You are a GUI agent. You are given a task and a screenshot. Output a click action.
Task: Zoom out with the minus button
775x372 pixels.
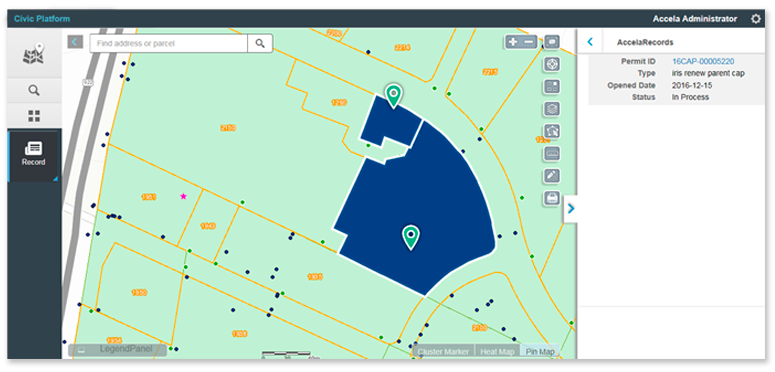point(529,42)
